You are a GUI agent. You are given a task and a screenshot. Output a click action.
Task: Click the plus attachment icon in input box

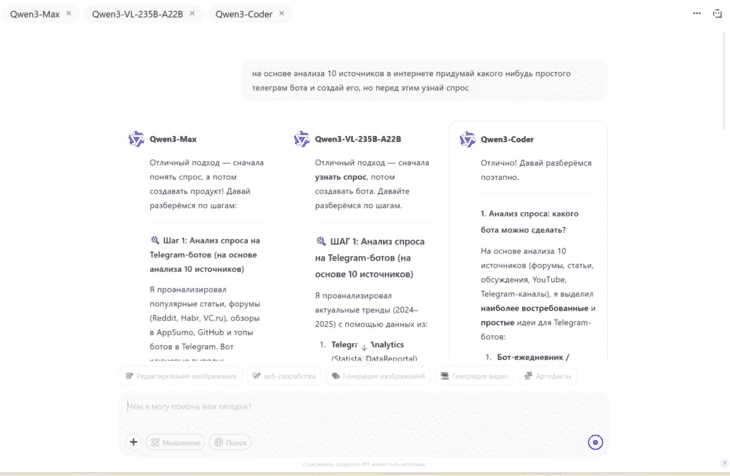tap(133, 442)
